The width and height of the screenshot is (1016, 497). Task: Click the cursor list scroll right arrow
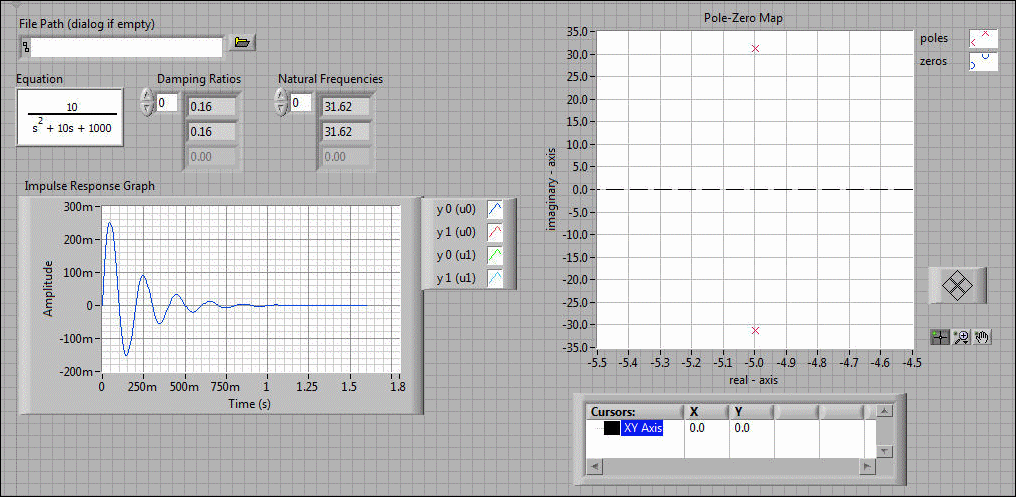[x=867, y=466]
